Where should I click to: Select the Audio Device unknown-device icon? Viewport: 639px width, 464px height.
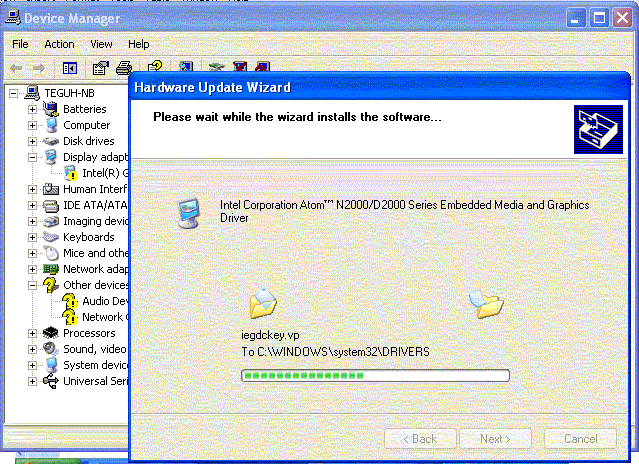tap(70, 301)
